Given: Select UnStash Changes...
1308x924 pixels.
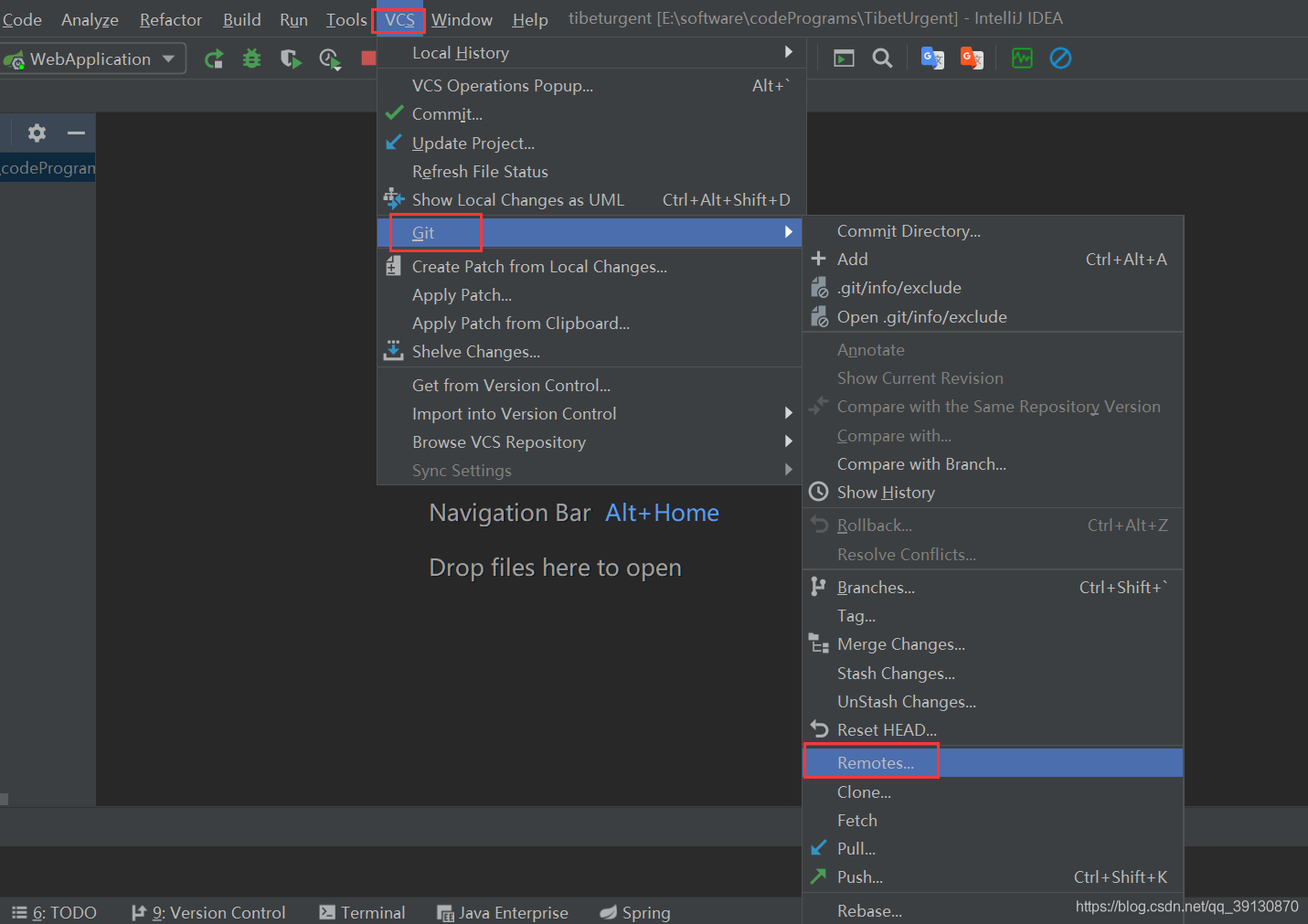Looking at the screenshot, I should tap(993, 701).
